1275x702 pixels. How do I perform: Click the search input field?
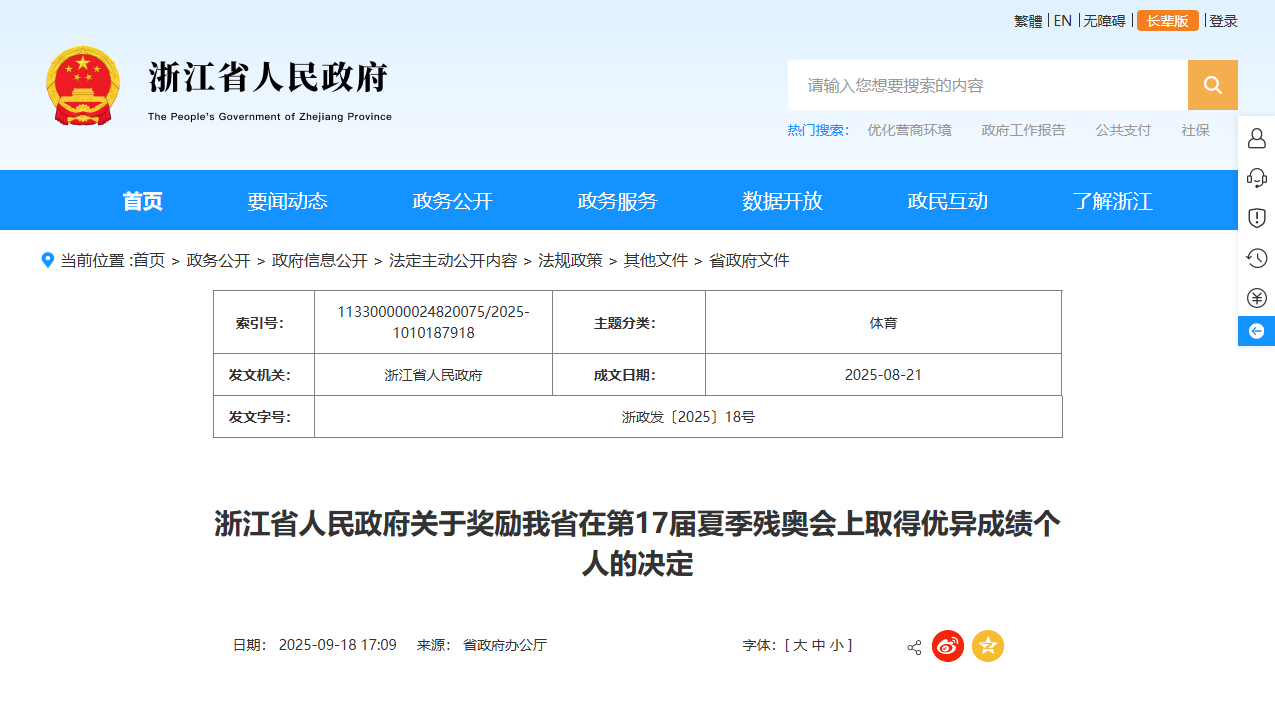pos(987,85)
